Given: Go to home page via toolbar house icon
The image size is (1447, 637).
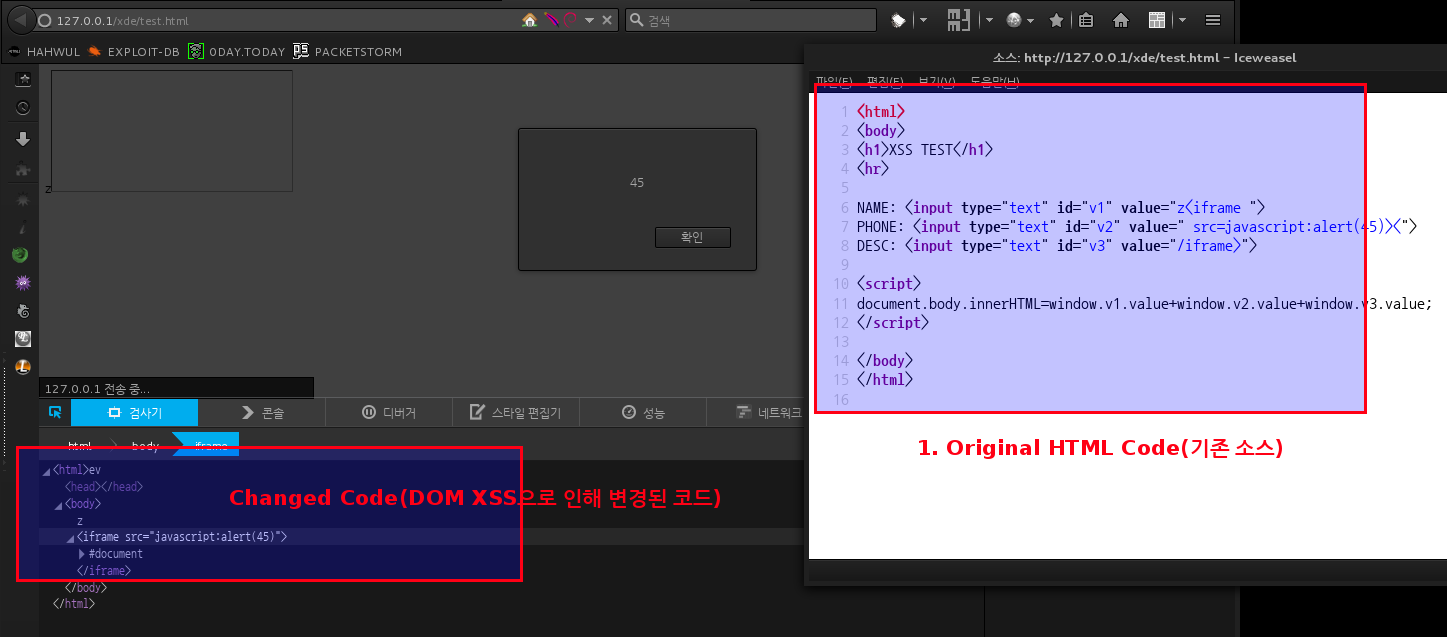Looking at the screenshot, I should pyautogui.click(x=1121, y=20).
